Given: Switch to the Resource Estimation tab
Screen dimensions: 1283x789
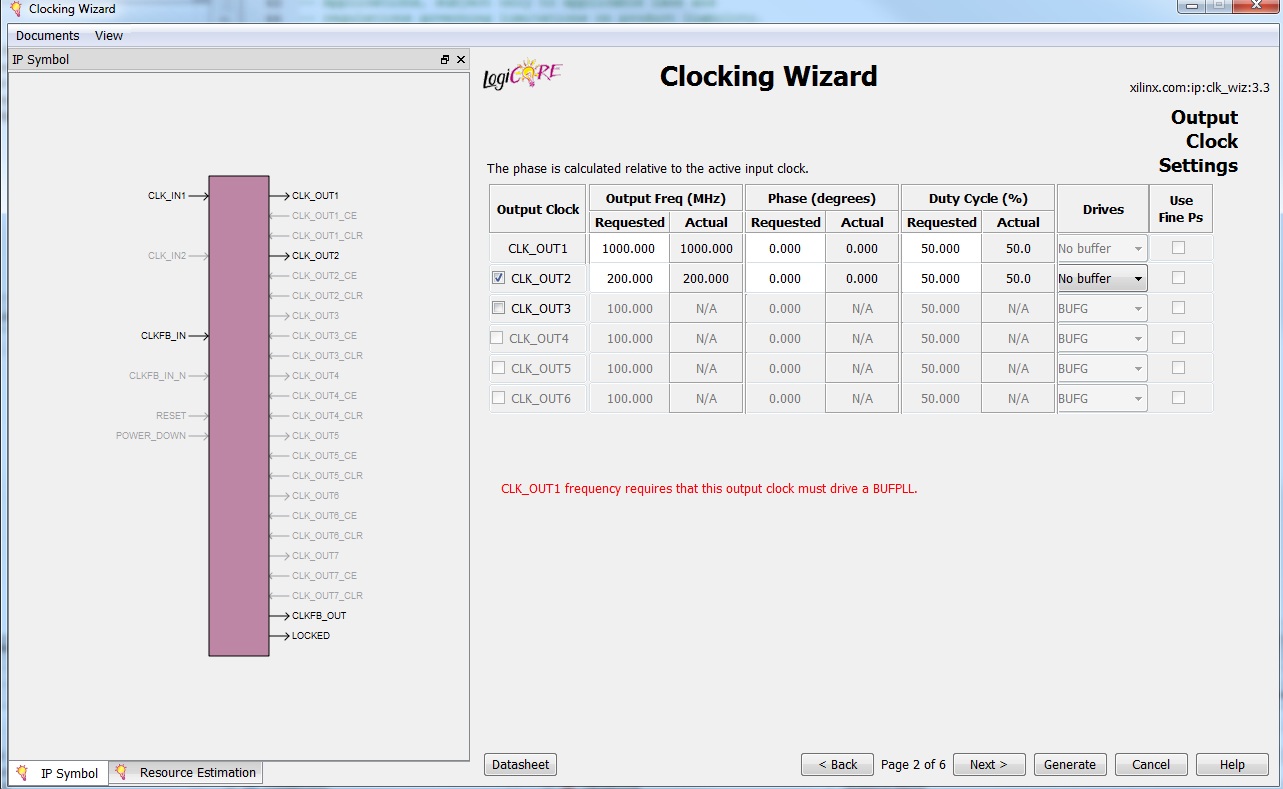Looking at the screenshot, I should click(185, 772).
